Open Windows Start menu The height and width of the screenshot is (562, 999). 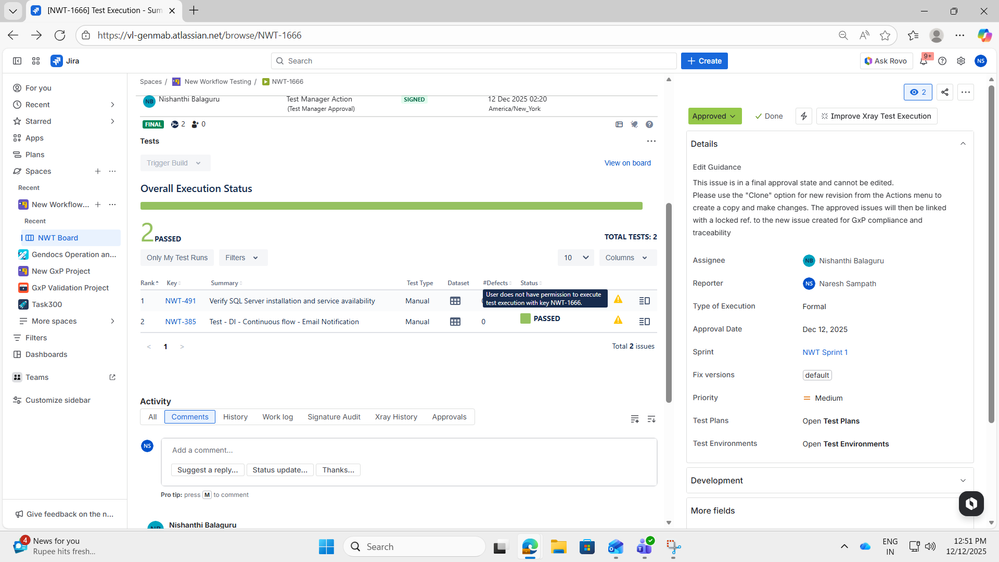click(x=326, y=547)
